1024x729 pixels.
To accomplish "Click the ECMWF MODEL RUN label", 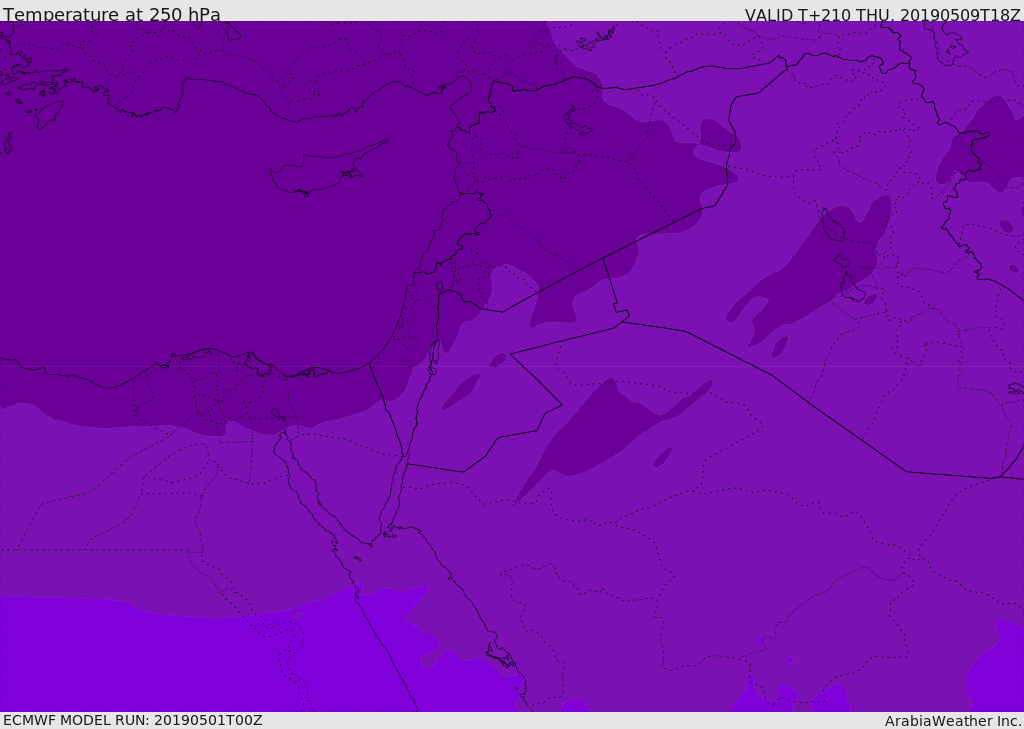I will point(132,720).
